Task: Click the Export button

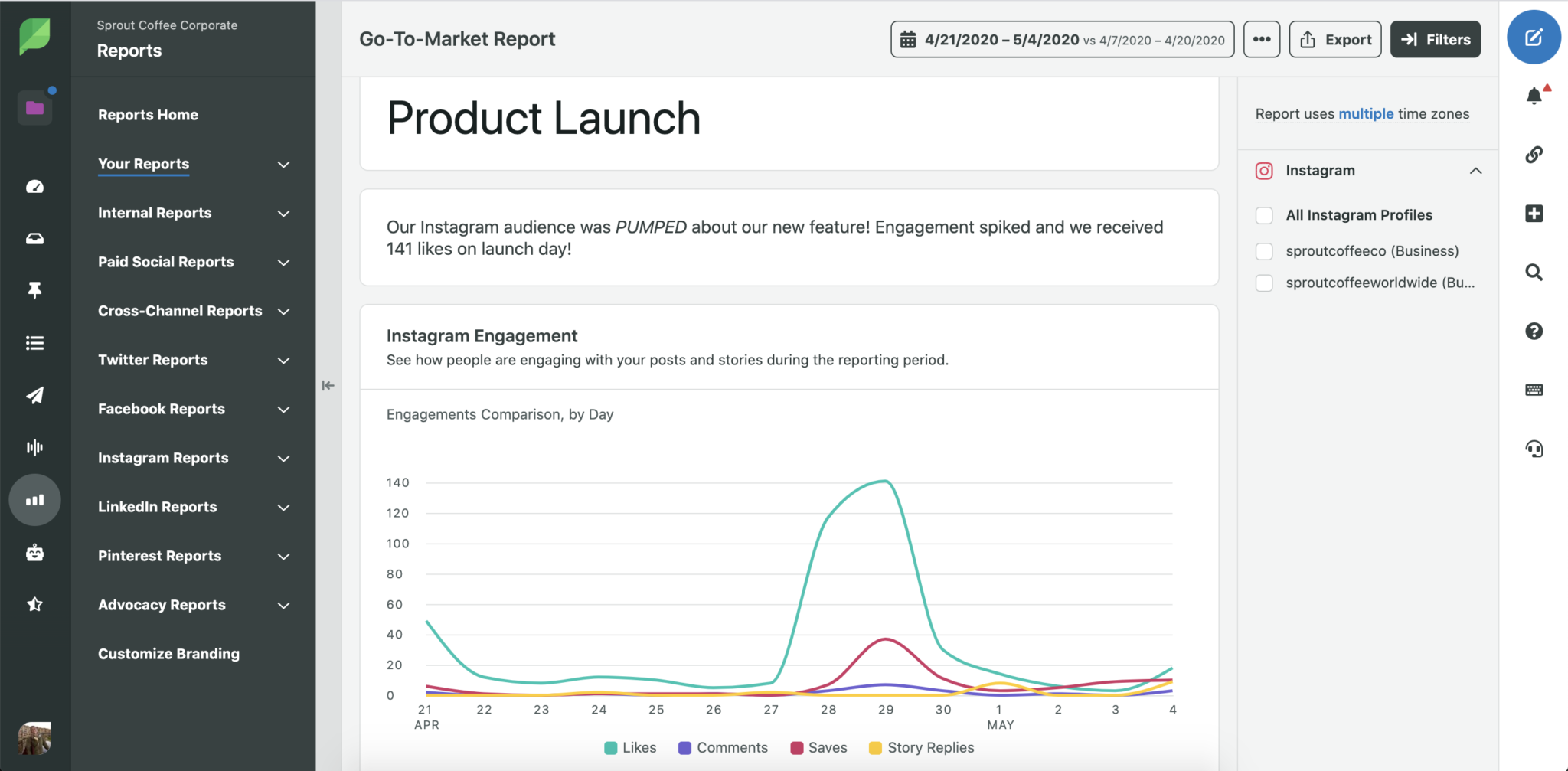Action: click(x=1335, y=39)
